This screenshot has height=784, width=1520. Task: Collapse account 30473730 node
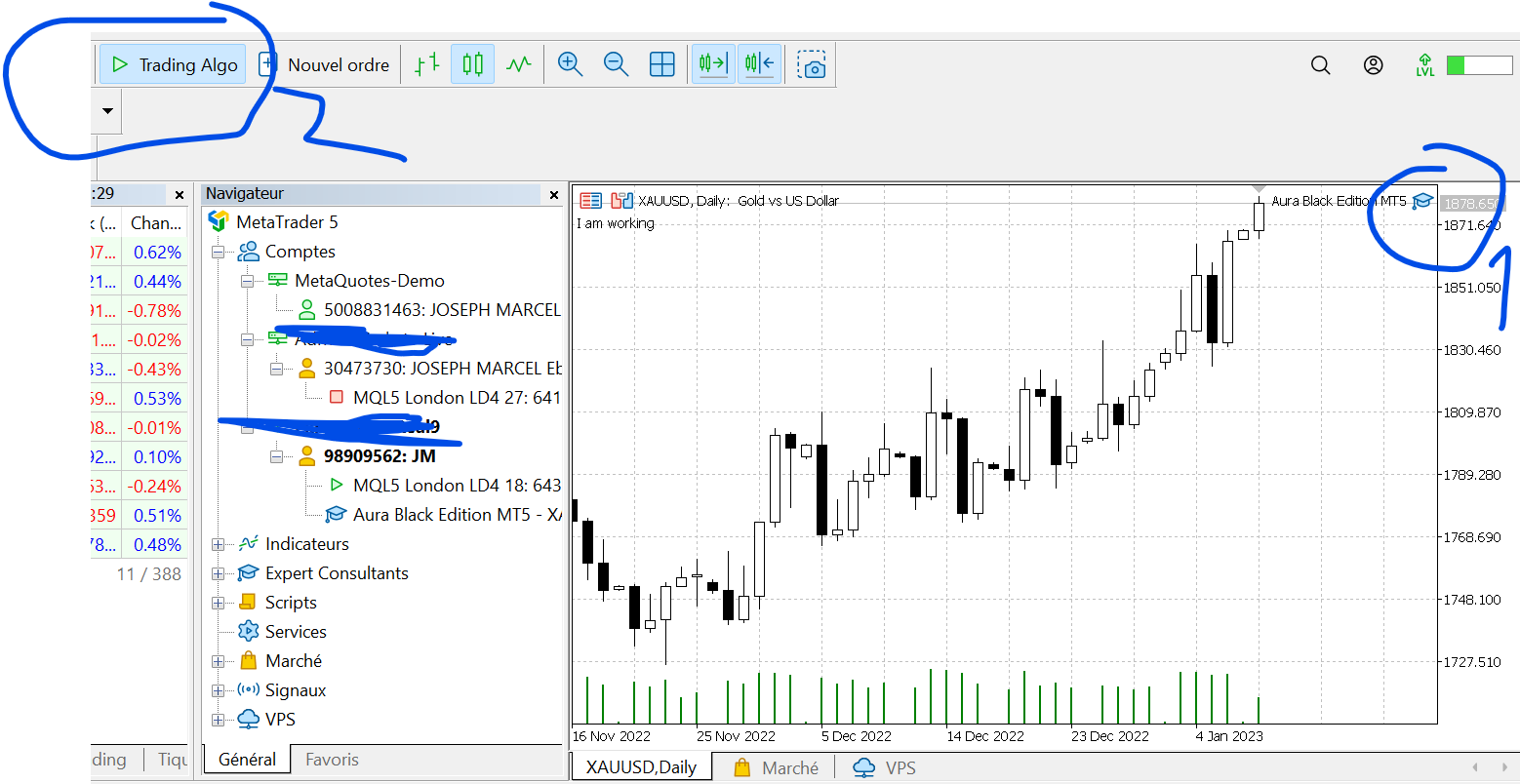coord(276,369)
